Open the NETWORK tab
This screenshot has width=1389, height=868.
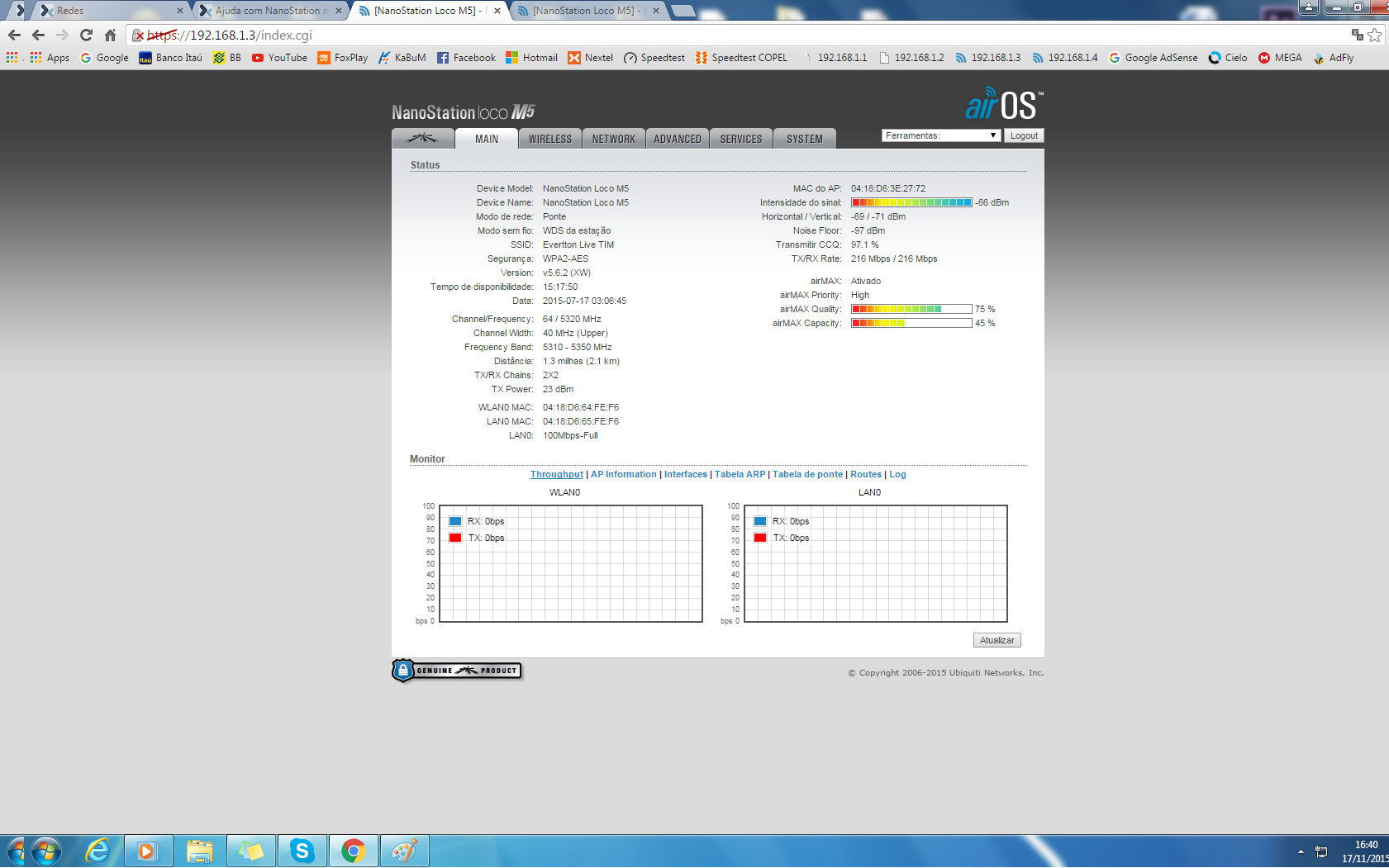pyautogui.click(x=614, y=139)
